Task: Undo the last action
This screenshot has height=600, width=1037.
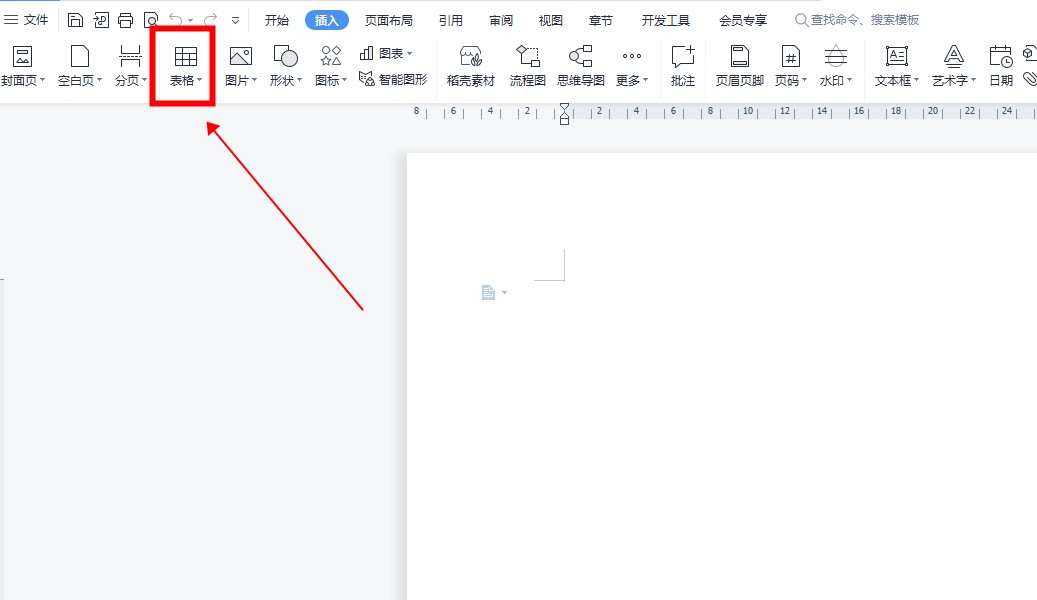Action: (176, 20)
